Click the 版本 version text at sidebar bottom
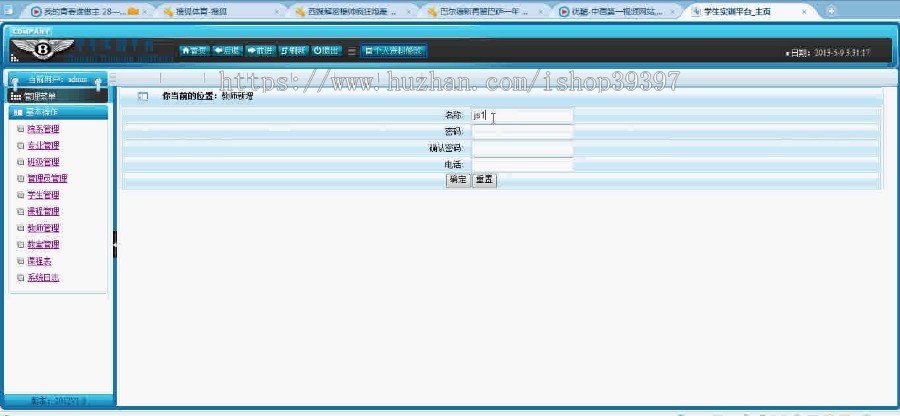 point(59,401)
